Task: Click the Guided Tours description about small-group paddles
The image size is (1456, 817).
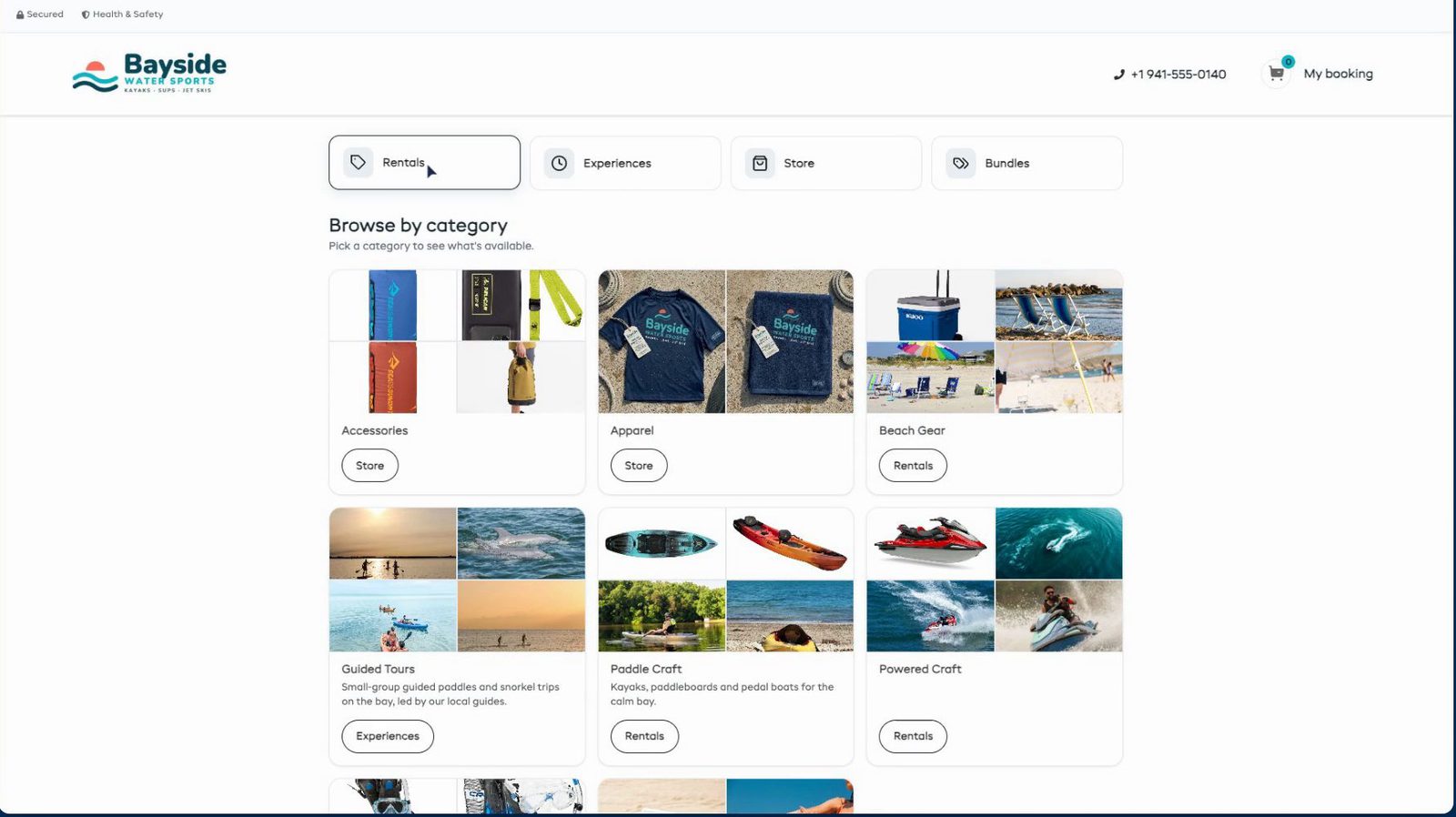Action: (450, 694)
